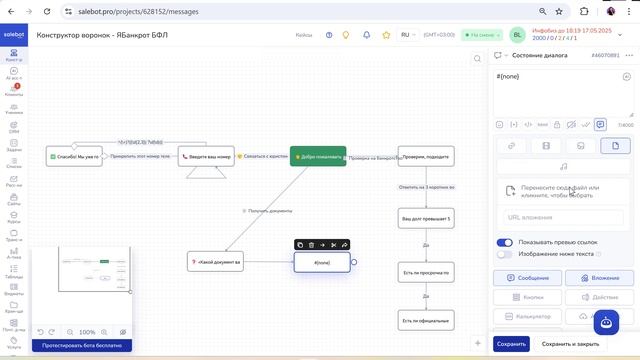The image size is (640, 360).
Task: Click the lock icon under message field
Action: (x=557, y=125)
